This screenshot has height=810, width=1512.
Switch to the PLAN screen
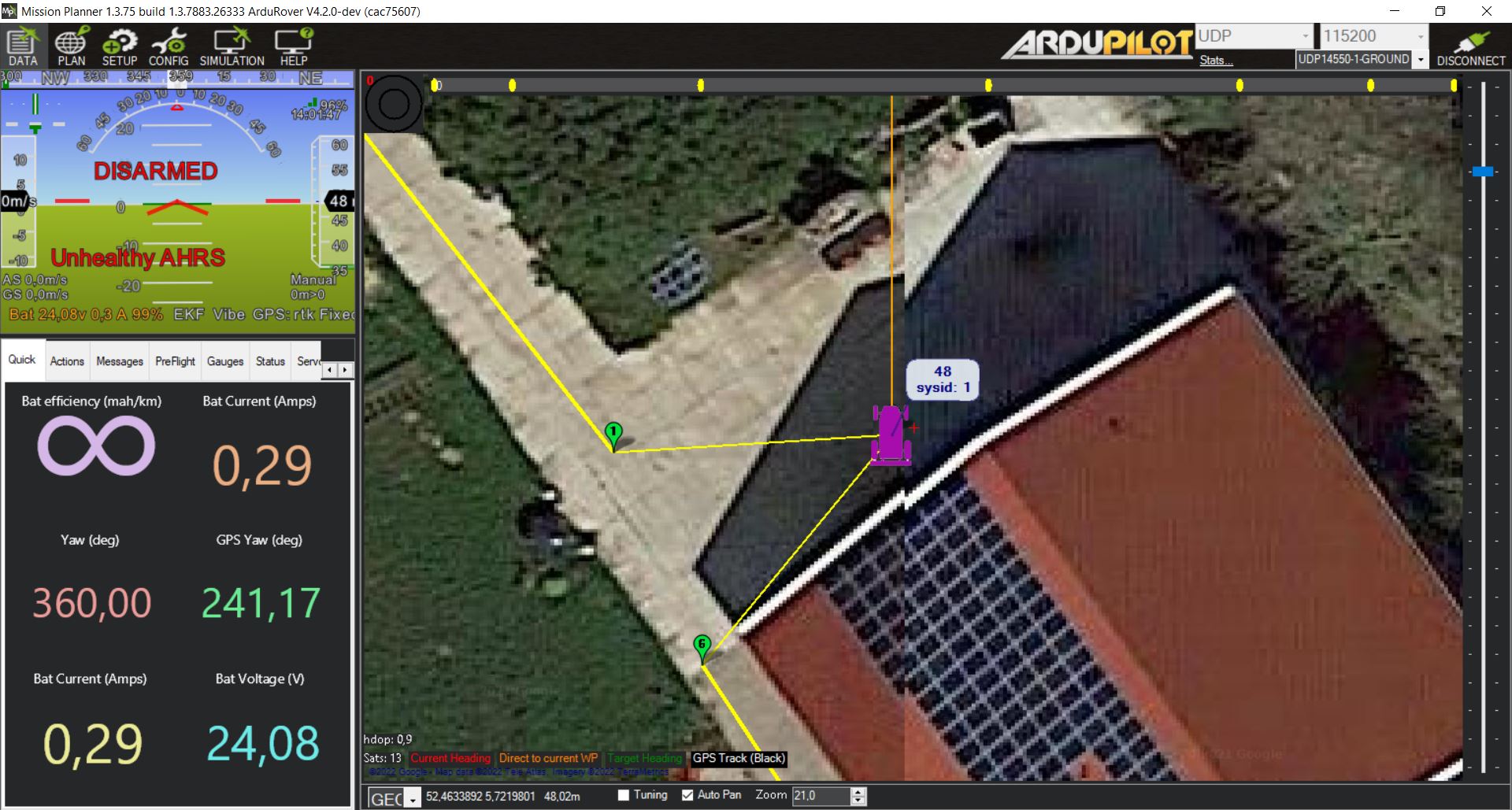click(71, 45)
